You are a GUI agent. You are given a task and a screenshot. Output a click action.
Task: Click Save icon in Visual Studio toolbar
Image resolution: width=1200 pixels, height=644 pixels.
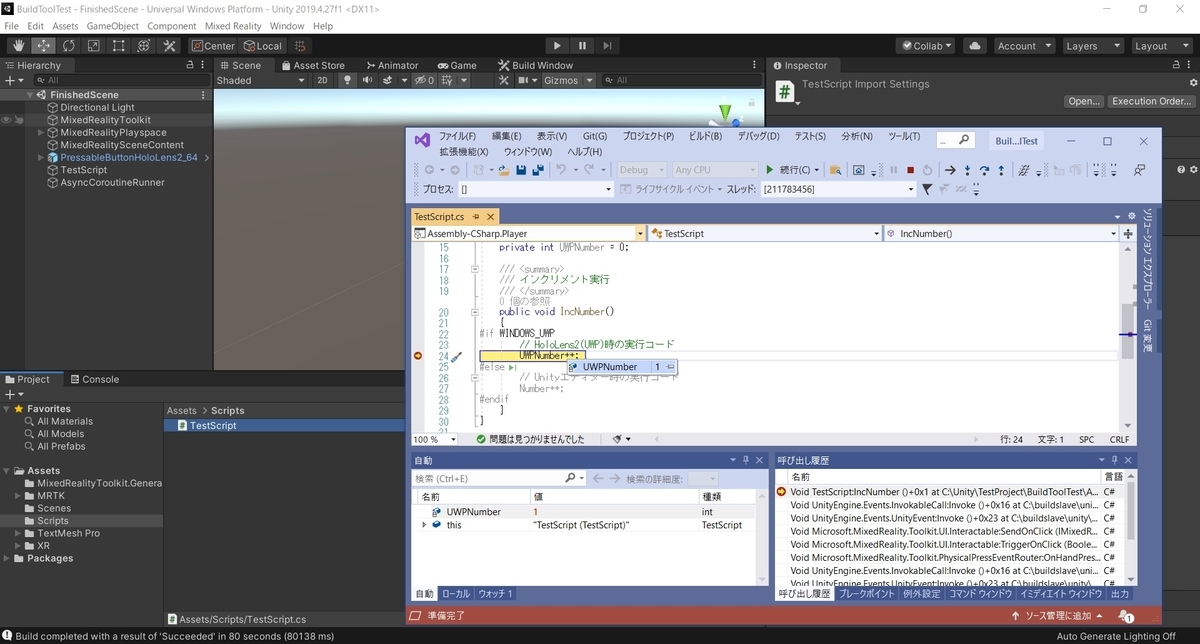(521, 170)
